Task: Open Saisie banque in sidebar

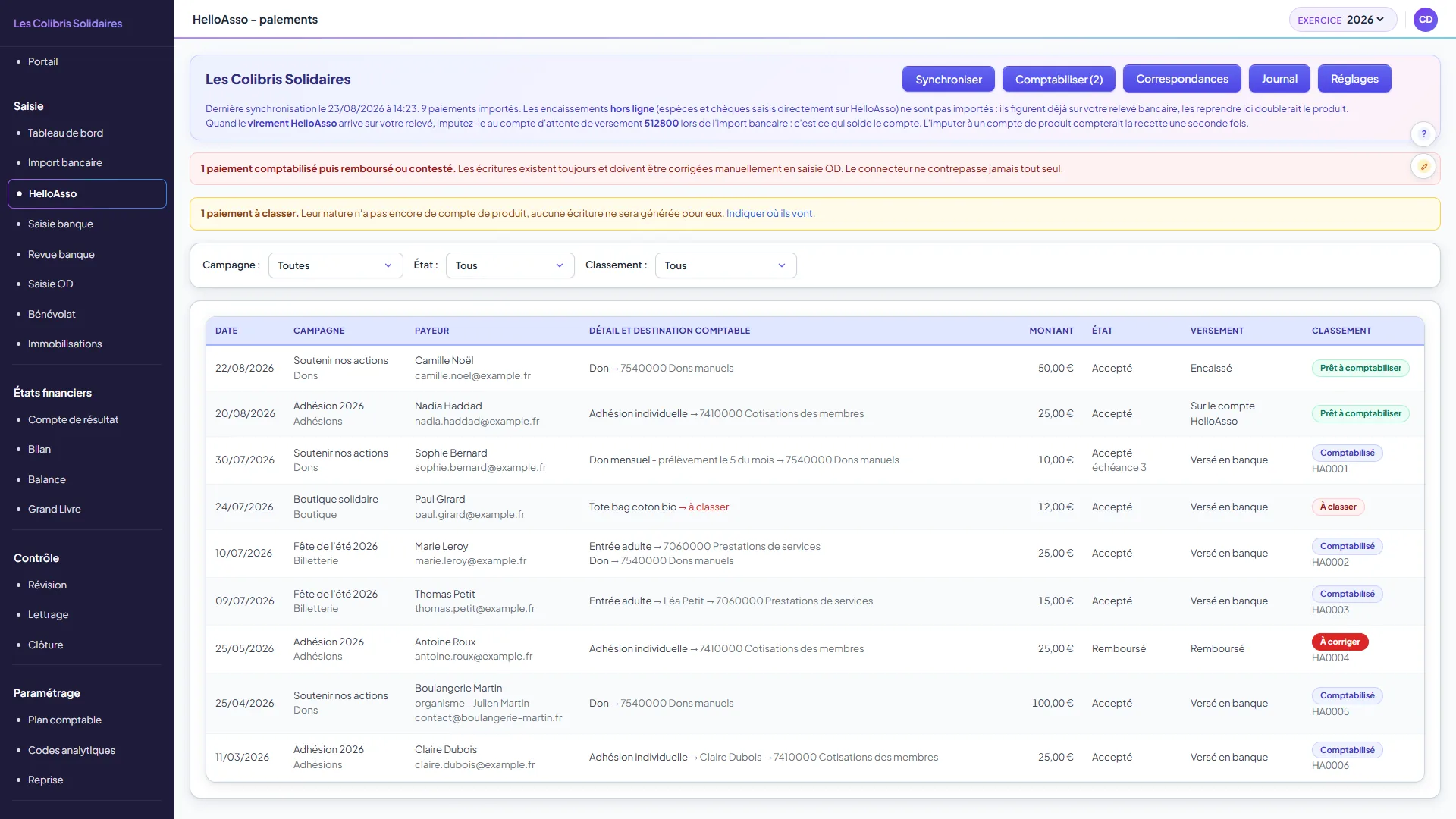Action: pyautogui.click(x=60, y=224)
